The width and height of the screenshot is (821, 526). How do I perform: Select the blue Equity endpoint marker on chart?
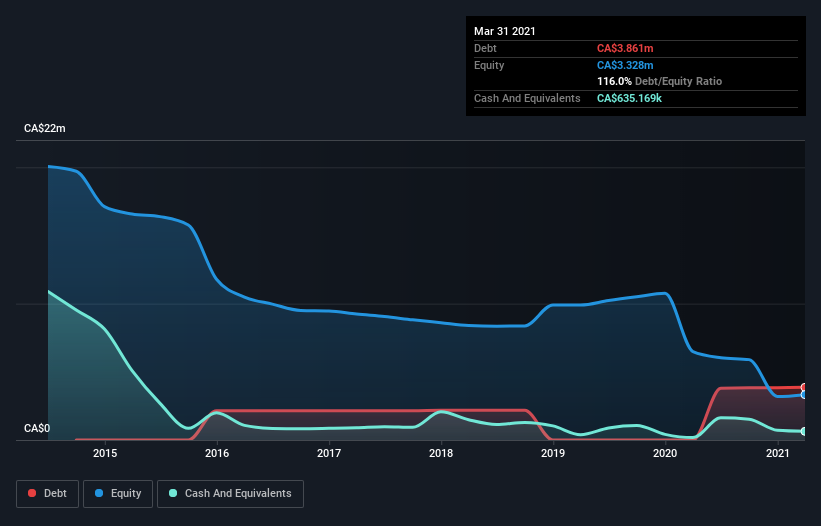click(804, 395)
